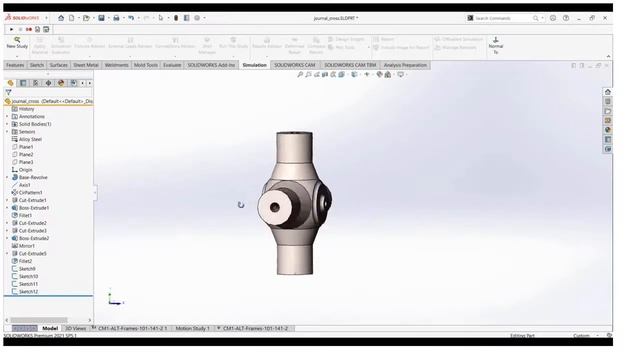Open SOLIDWORKS Resources home icon in task pane
640x360 pixels.
click(x=608, y=92)
